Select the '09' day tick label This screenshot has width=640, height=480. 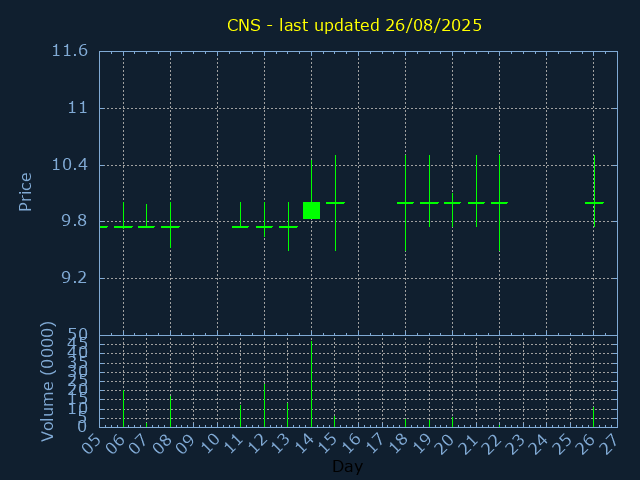click(x=186, y=443)
